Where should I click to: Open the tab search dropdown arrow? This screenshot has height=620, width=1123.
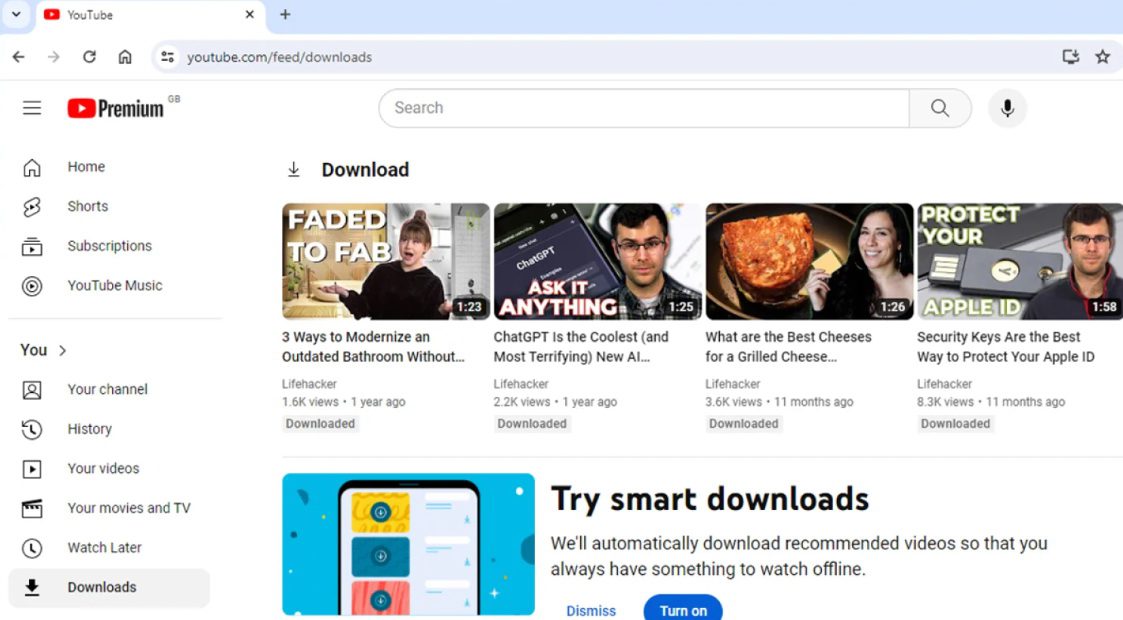click(16, 15)
